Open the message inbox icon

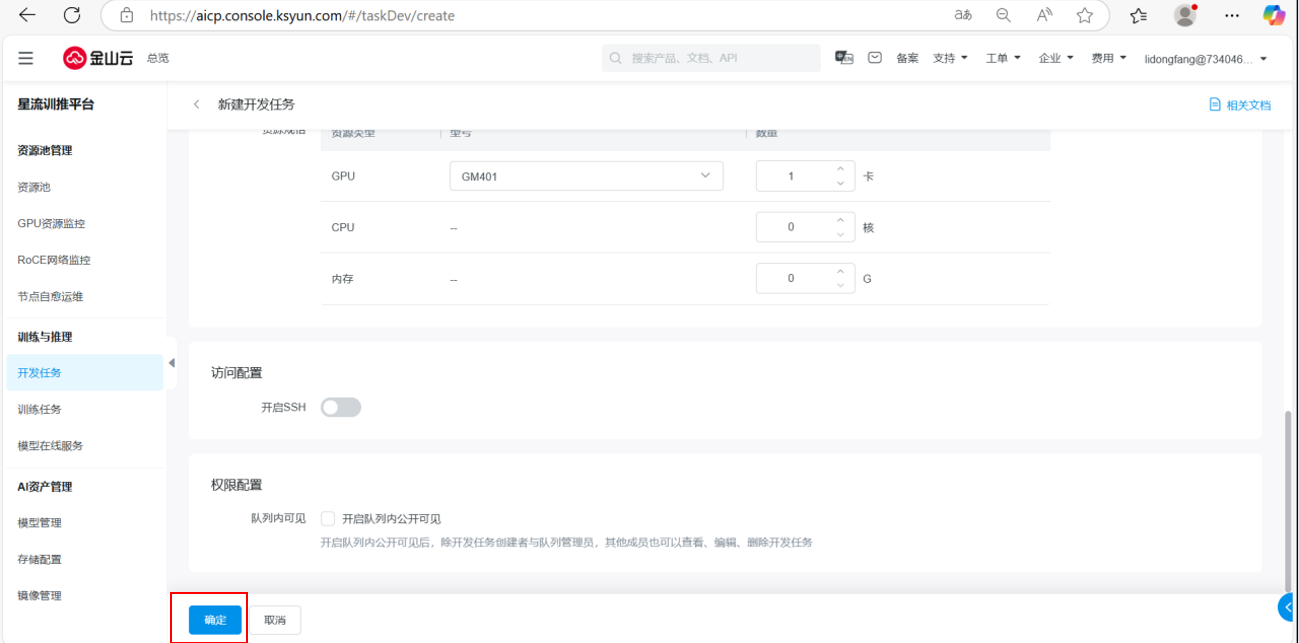[874, 58]
